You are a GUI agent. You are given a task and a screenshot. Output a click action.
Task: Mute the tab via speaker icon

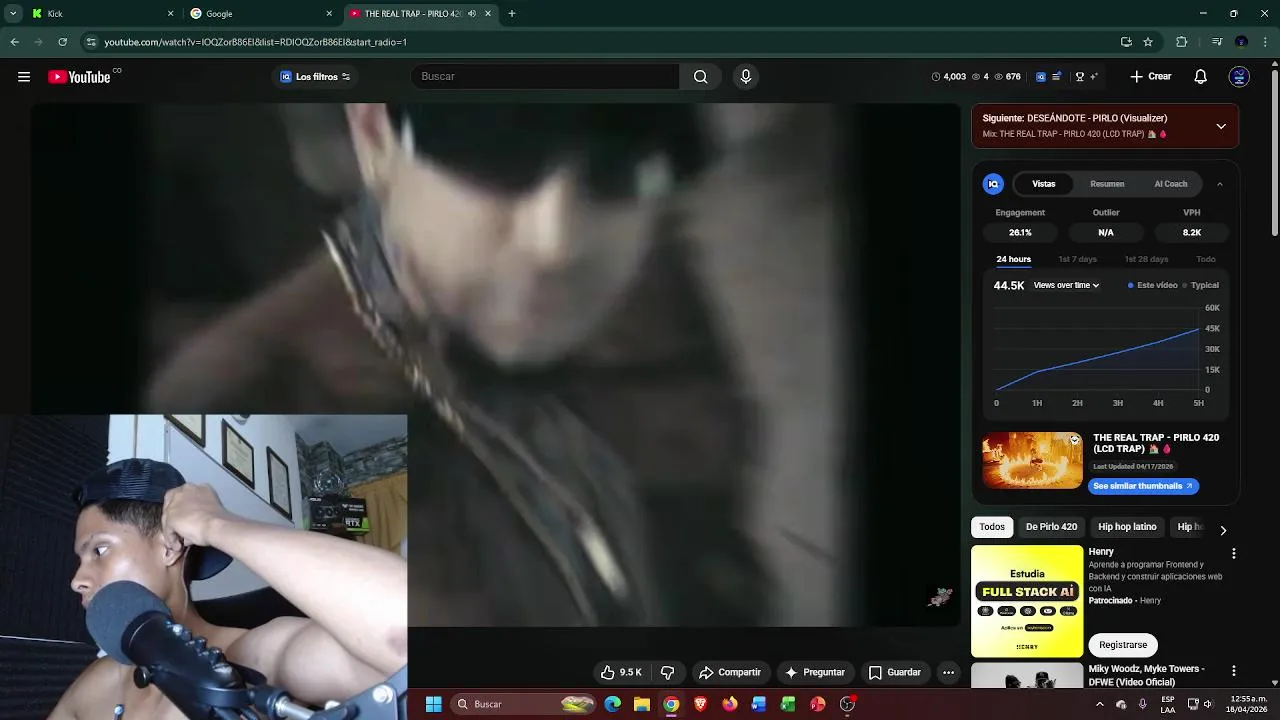click(472, 14)
